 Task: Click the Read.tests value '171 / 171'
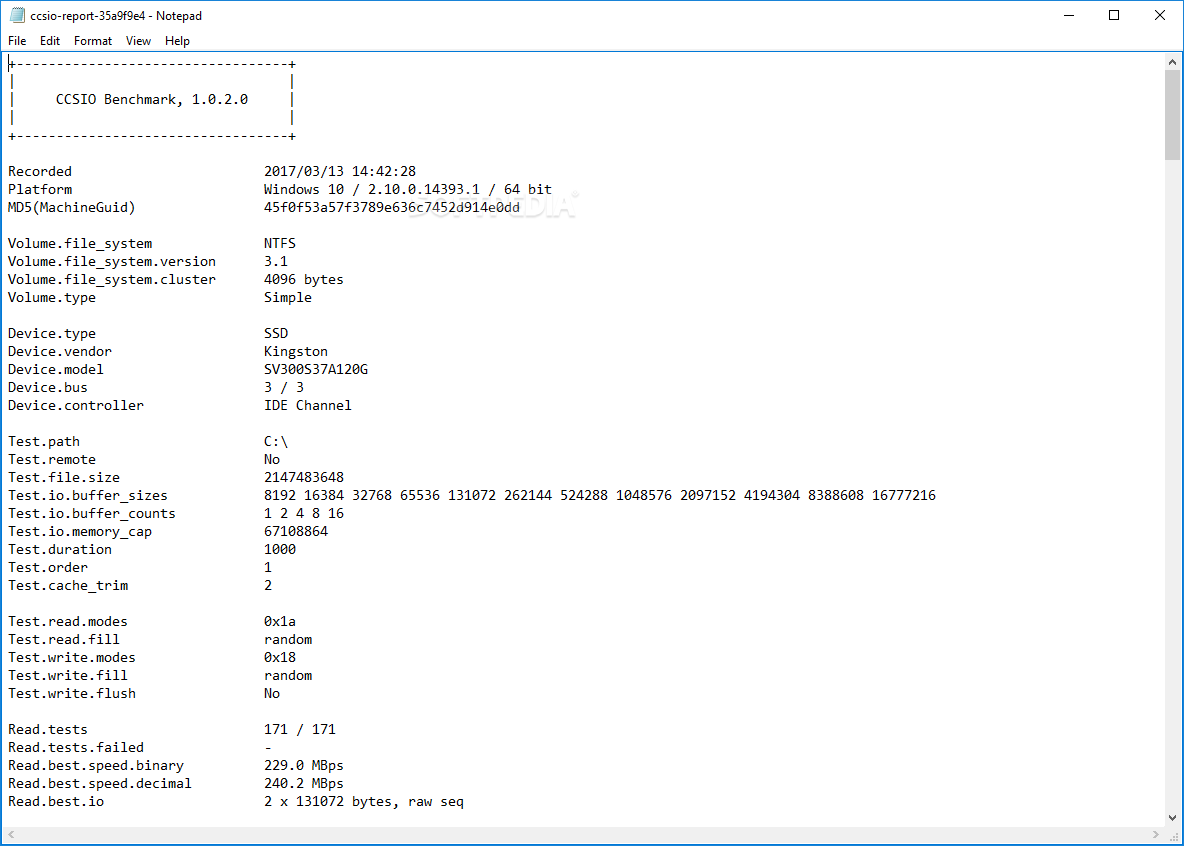(x=300, y=730)
